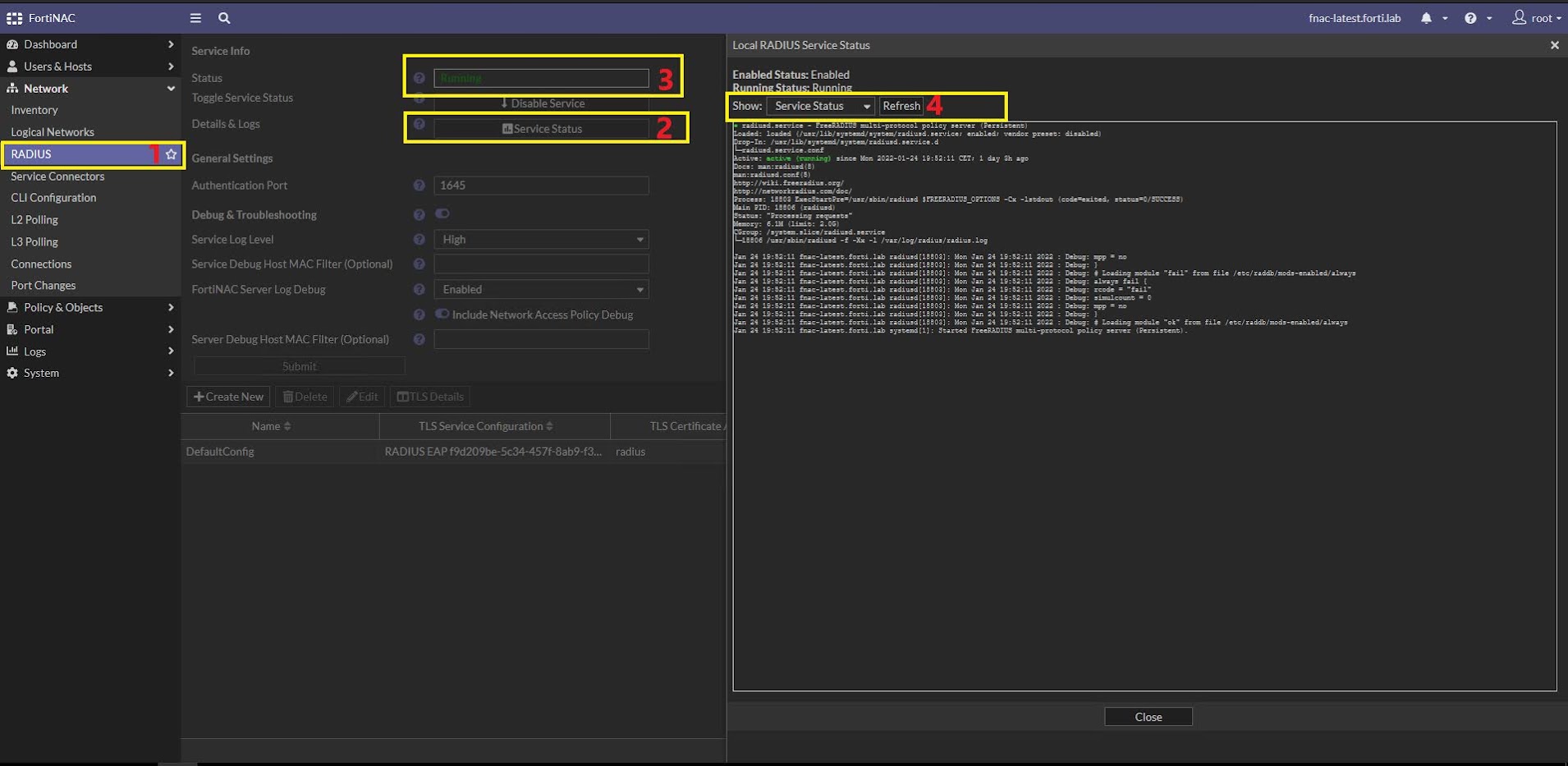Sort by TLS Service Configuration column
This screenshot has width=1568, height=766.
pos(486,426)
